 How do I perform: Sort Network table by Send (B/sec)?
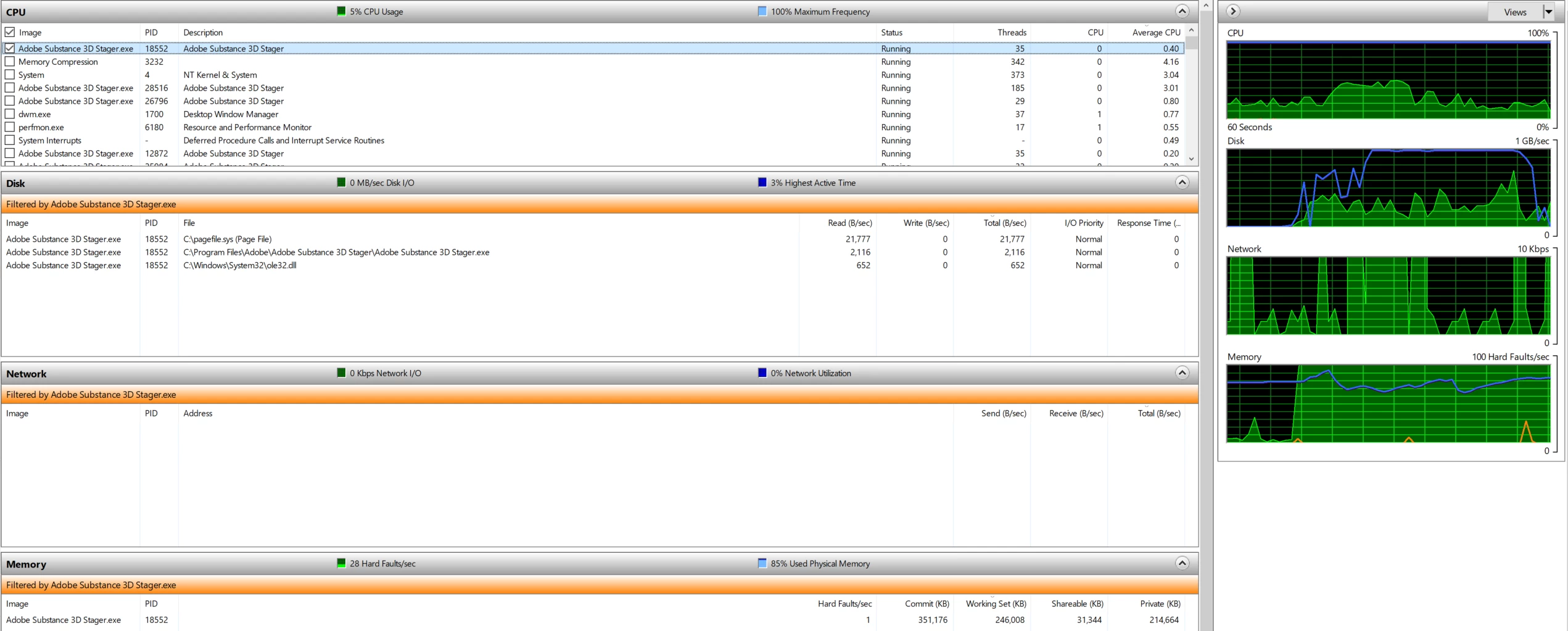point(992,413)
